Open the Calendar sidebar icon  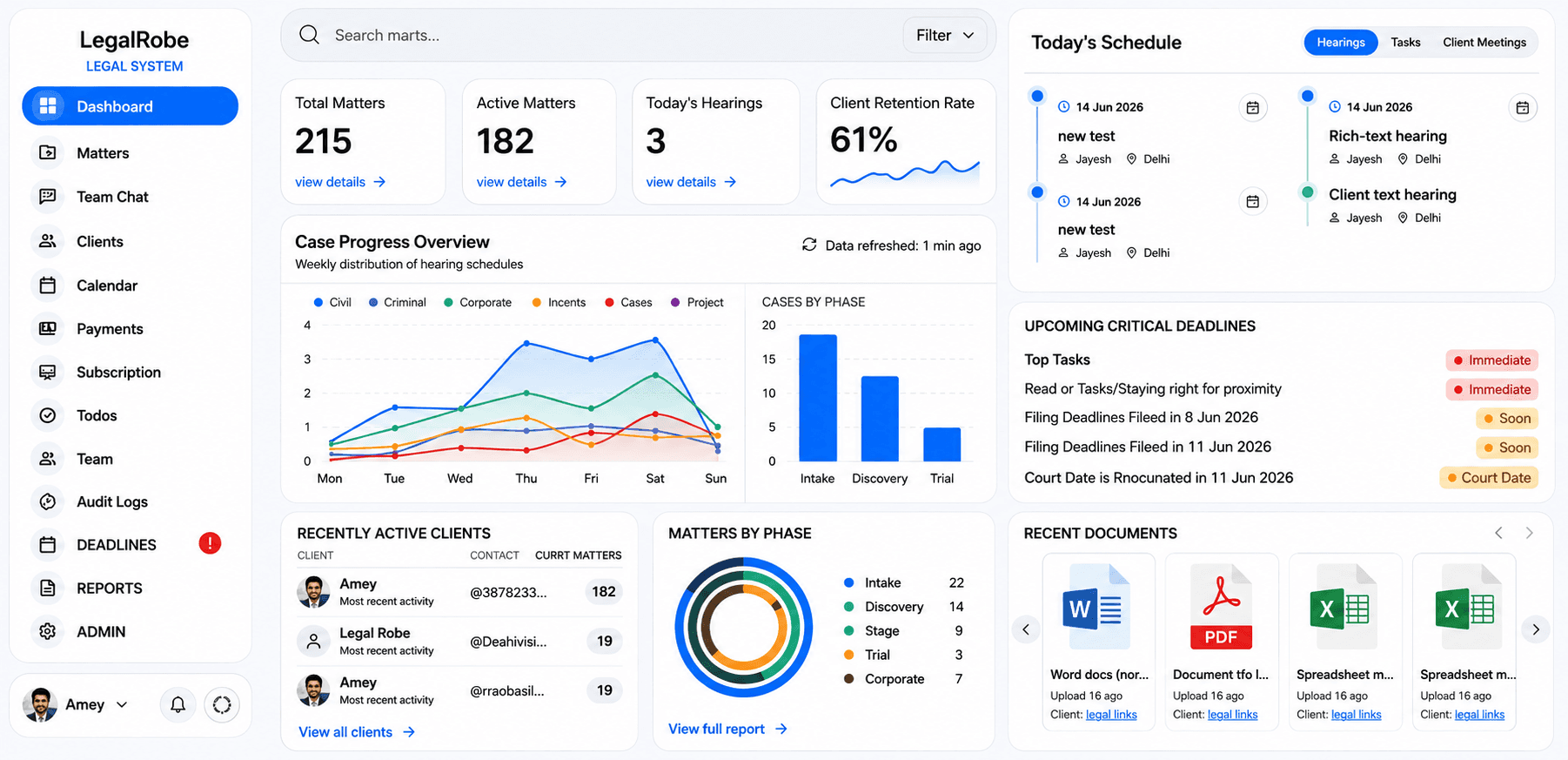point(48,285)
